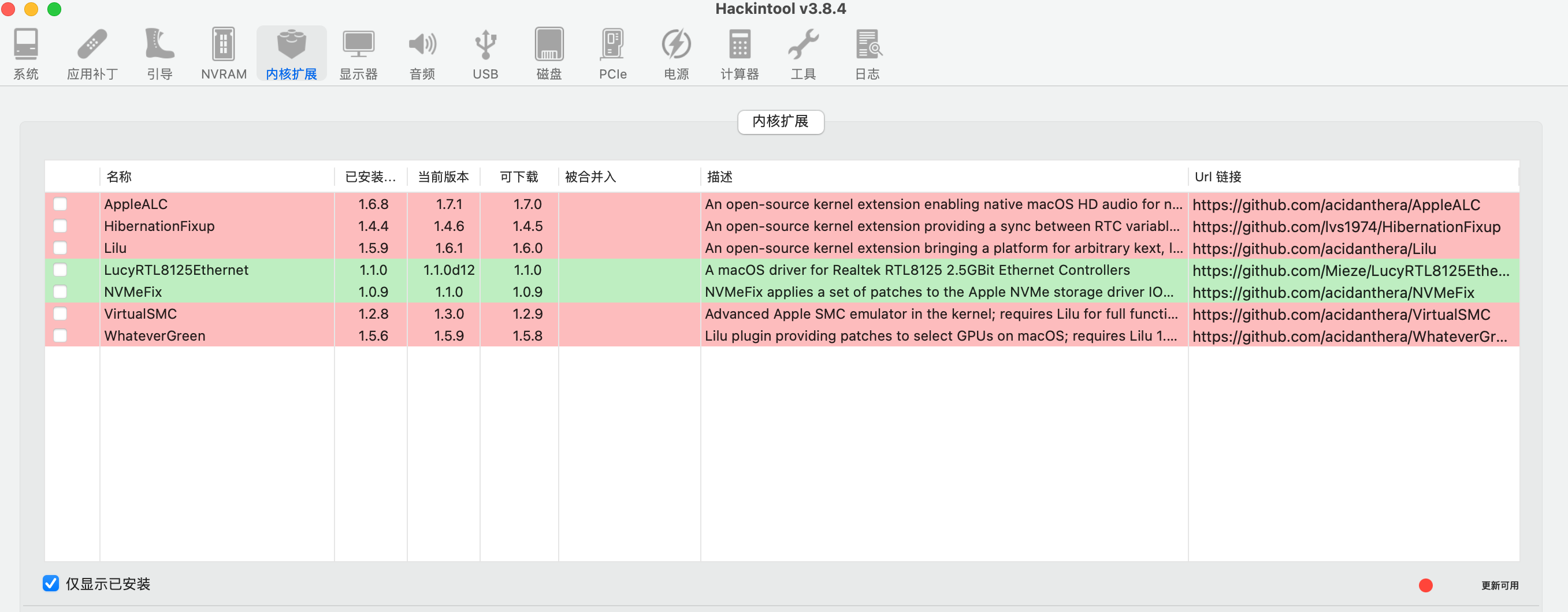Click the red update-available status indicator
The image size is (1568, 612).
[x=1425, y=585]
